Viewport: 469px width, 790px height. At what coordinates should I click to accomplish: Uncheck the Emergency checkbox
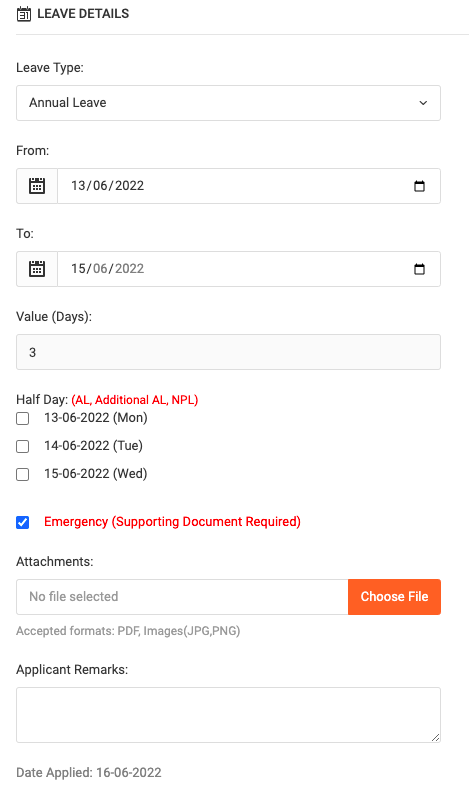tap(23, 522)
